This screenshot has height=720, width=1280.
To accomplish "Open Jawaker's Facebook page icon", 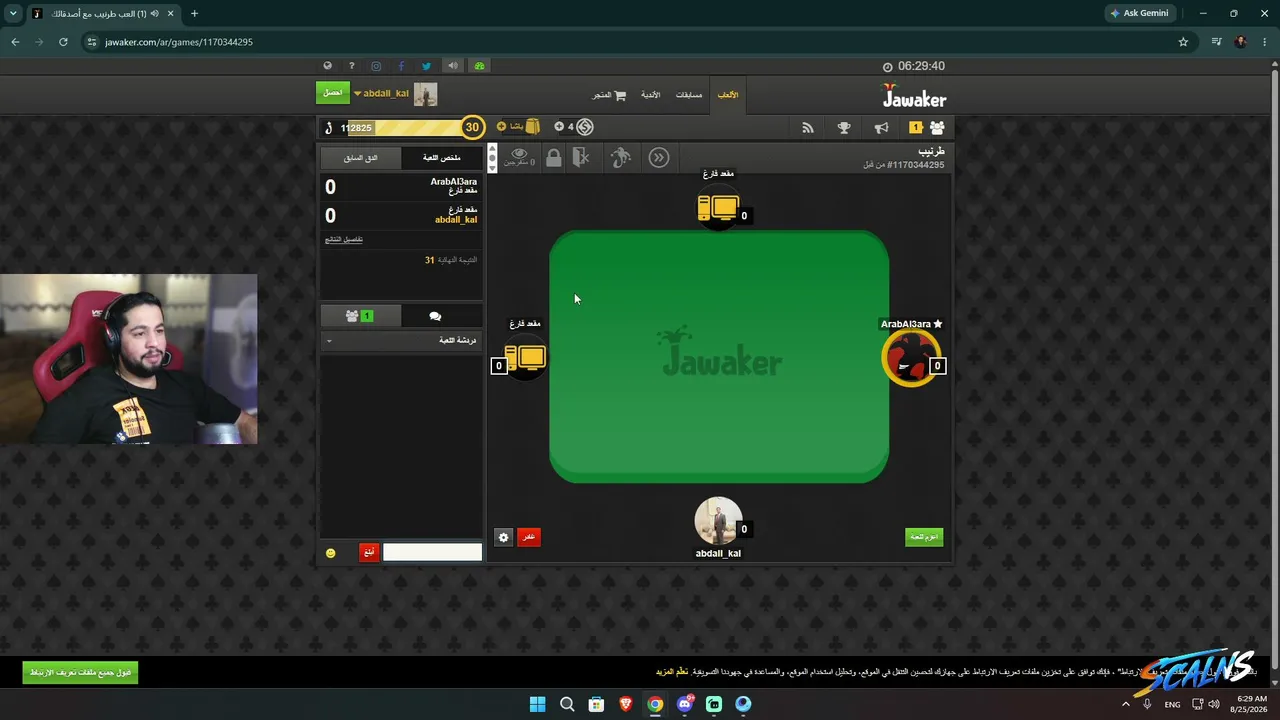I will 401,66.
